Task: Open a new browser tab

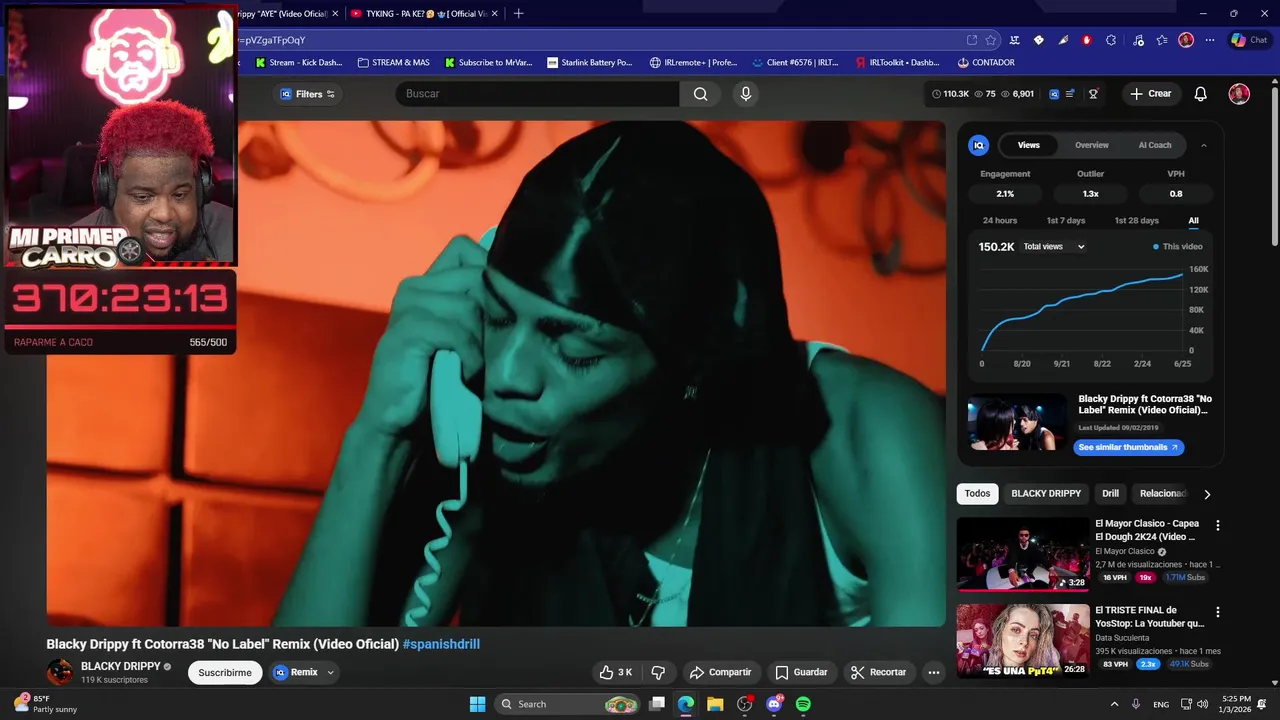Action: click(x=518, y=13)
